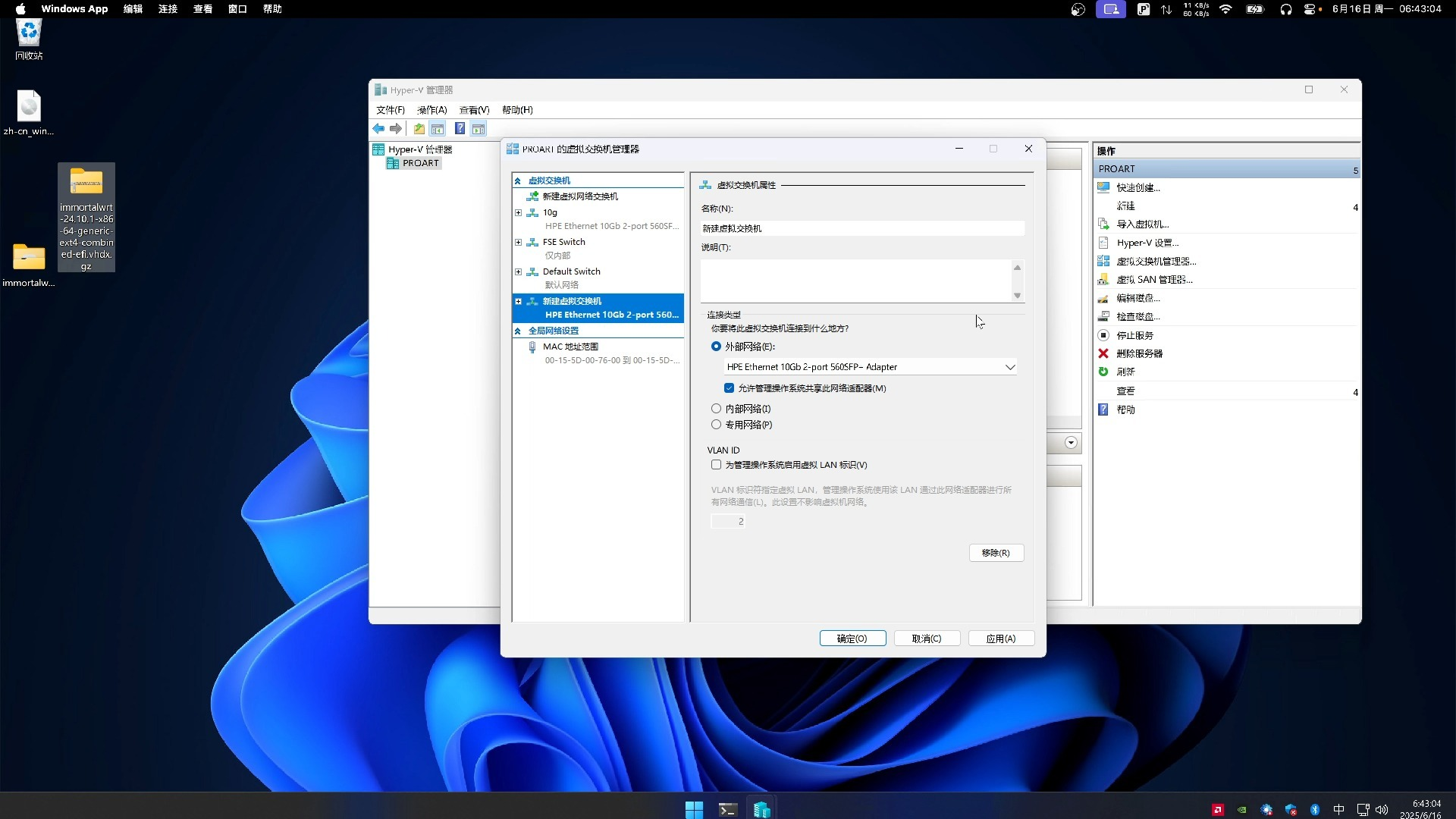Click the 应用(A) button

(x=1000, y=639)
